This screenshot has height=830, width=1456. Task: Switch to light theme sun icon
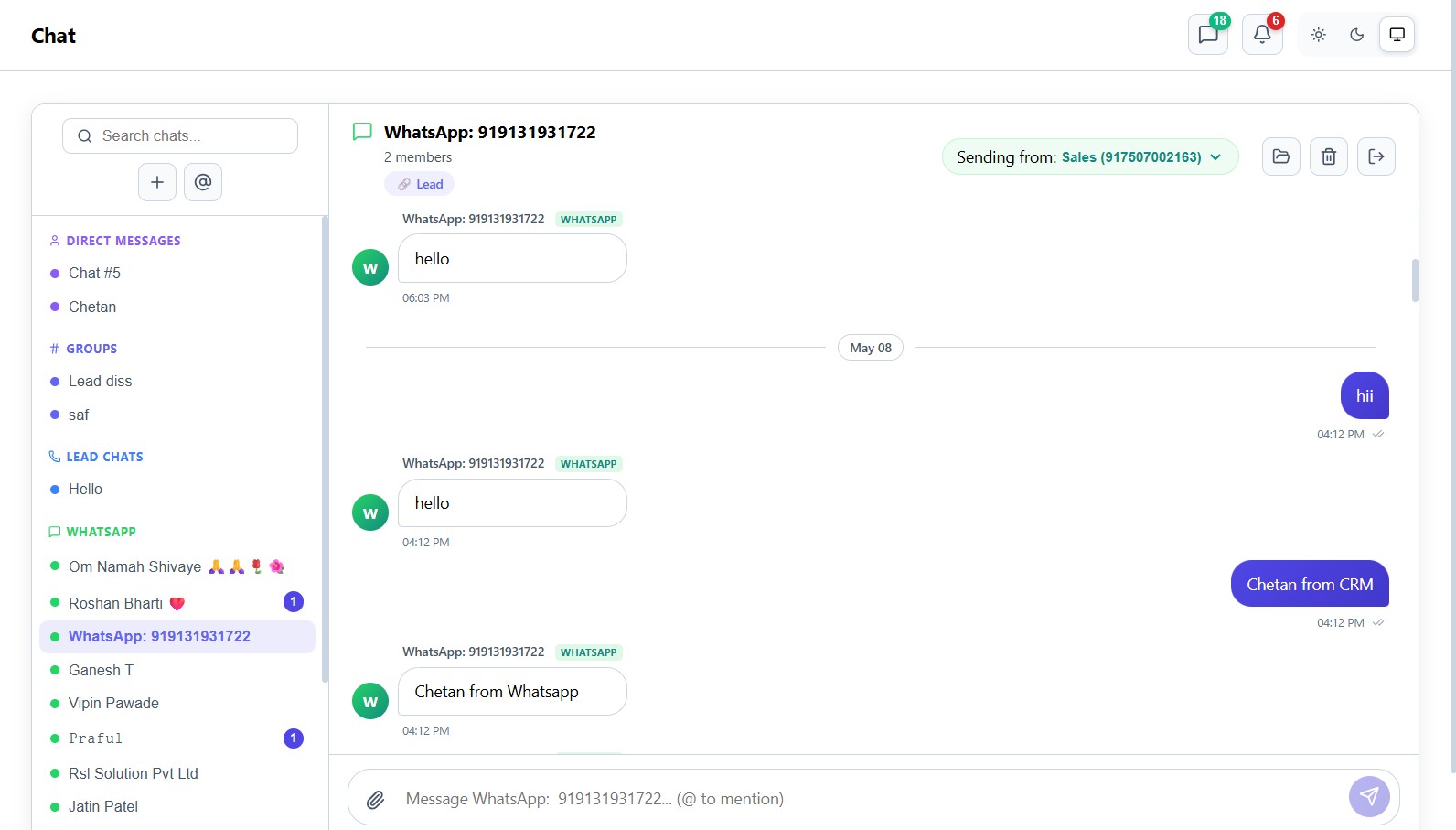[1318, 35]
